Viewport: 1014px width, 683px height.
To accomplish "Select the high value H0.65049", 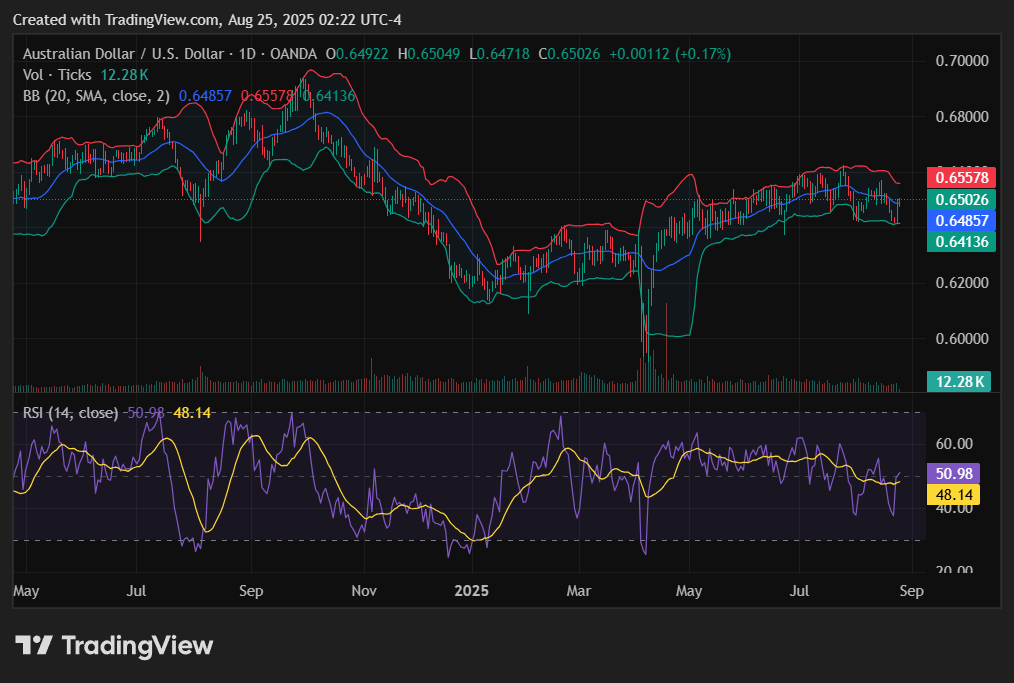I will coord(429,54).
